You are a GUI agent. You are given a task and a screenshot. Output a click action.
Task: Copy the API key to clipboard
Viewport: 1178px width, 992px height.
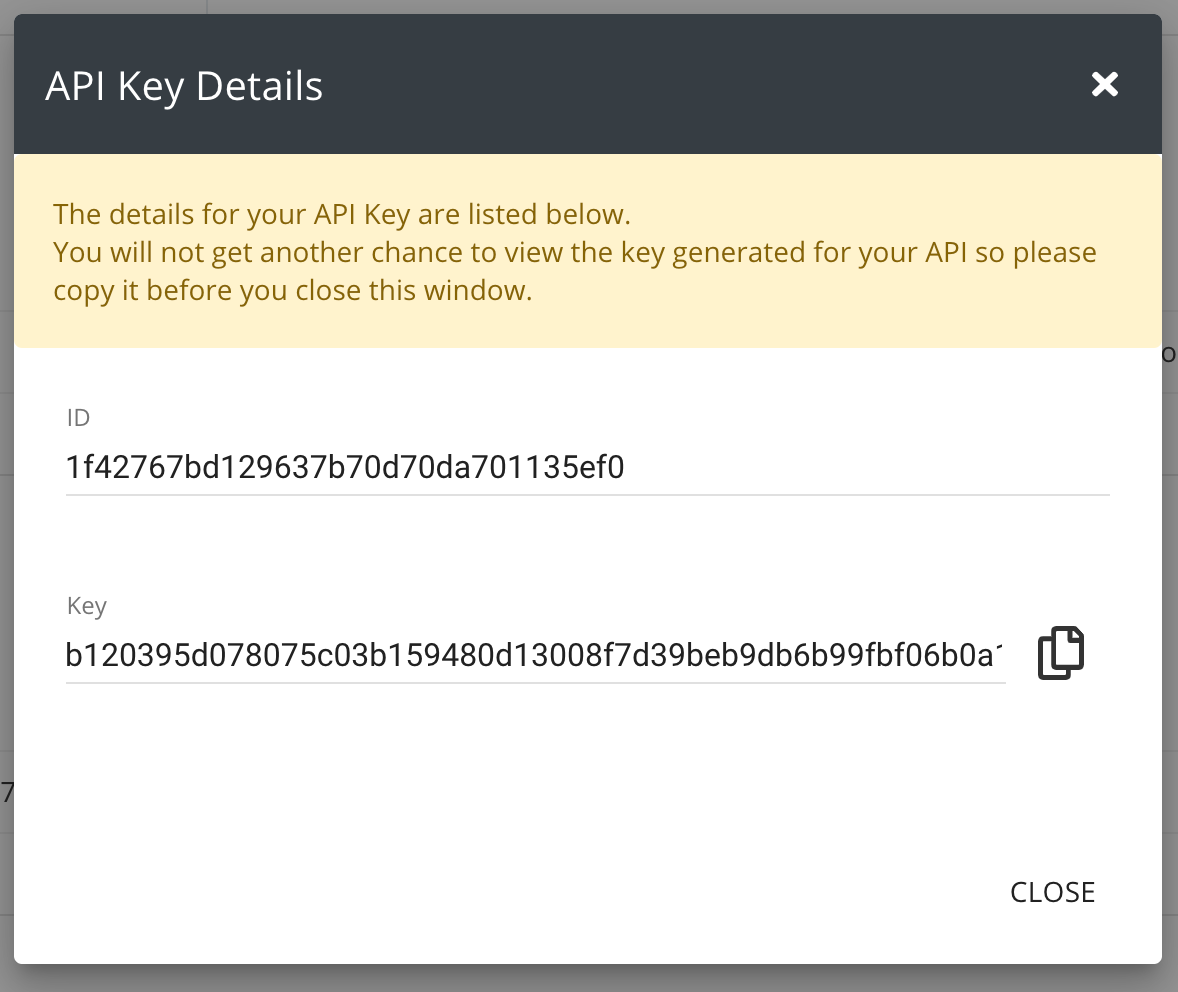1061,652
